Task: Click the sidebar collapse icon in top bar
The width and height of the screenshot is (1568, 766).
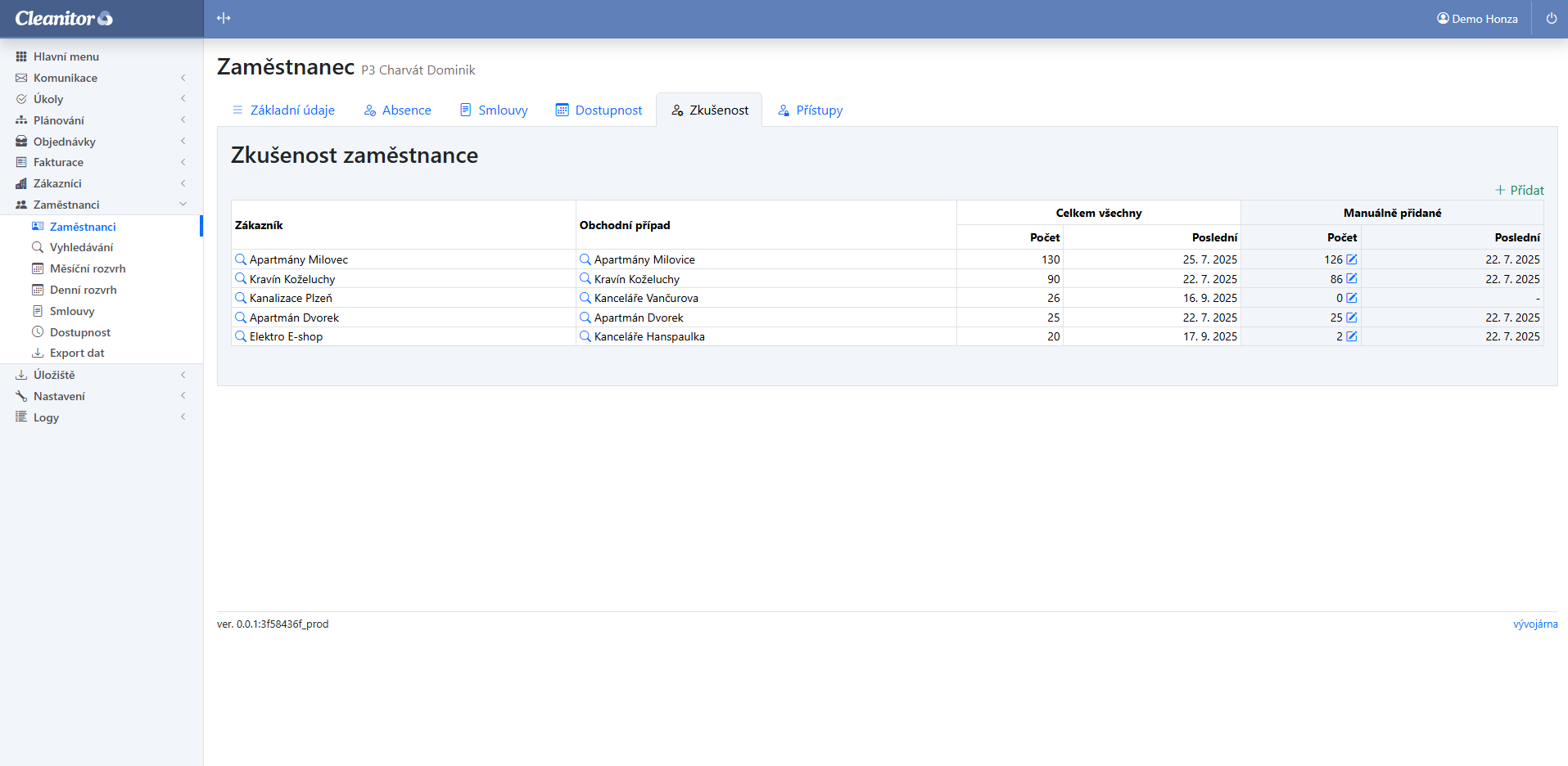Action: 224,18
